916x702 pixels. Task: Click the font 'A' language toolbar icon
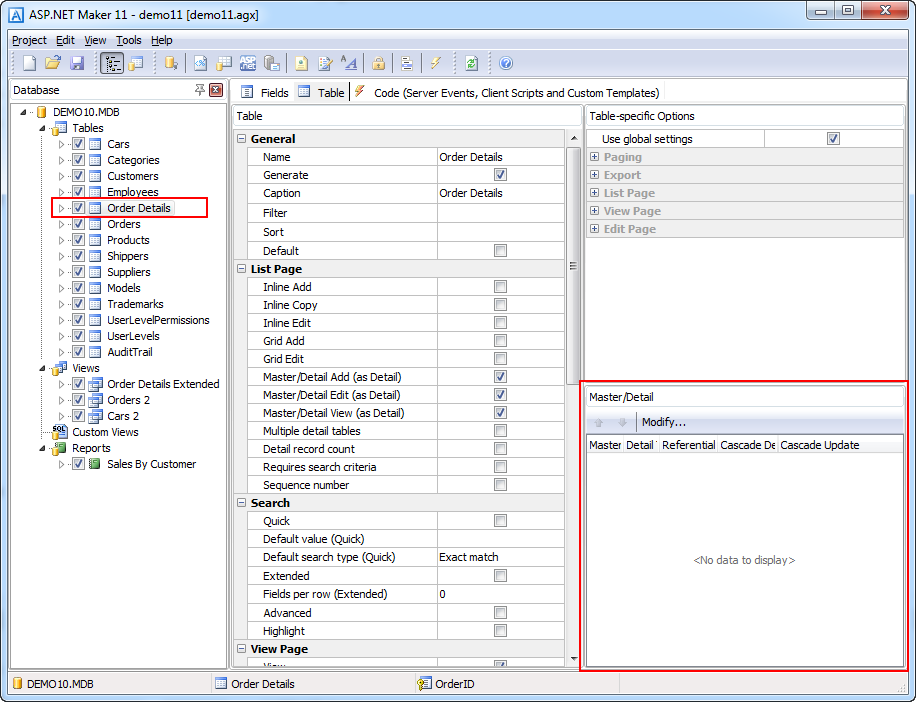pos(349,63)
